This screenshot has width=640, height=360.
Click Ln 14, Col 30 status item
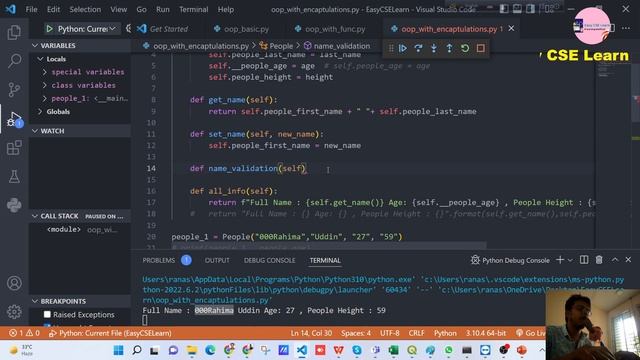[x=311, y=333]
